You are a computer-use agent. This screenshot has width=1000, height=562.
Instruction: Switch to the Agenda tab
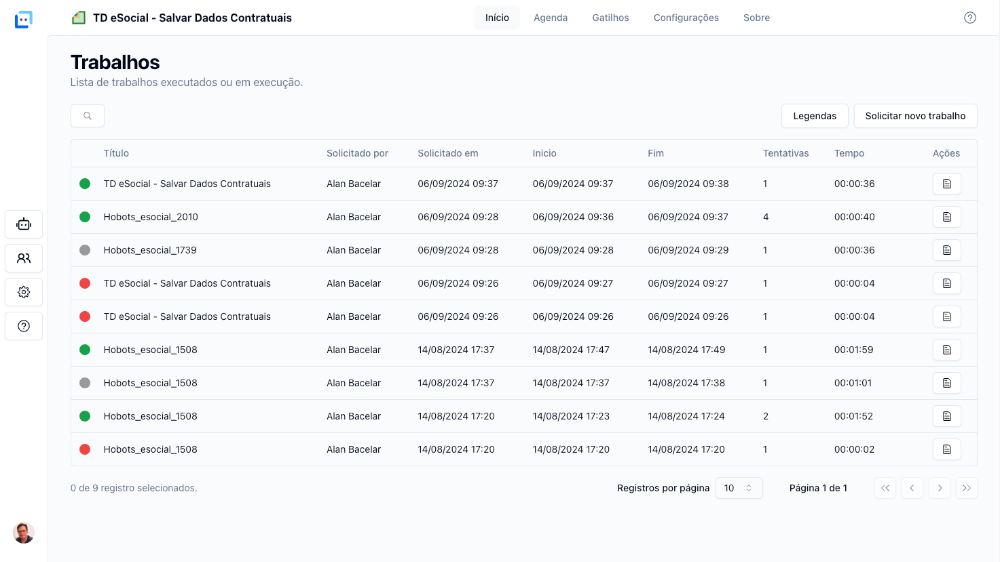550,18
